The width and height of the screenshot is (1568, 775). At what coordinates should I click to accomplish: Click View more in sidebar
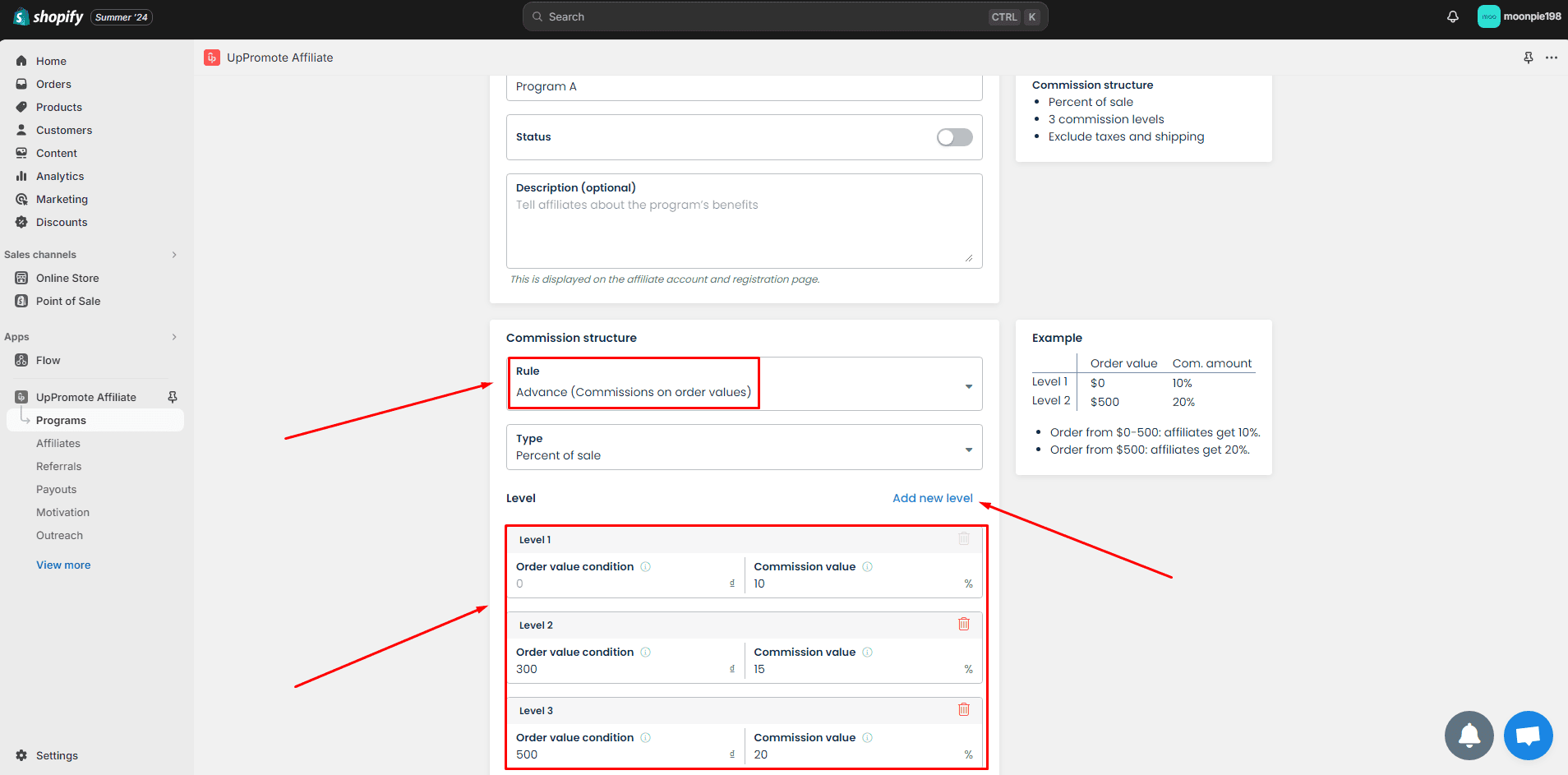click(63, 565)
